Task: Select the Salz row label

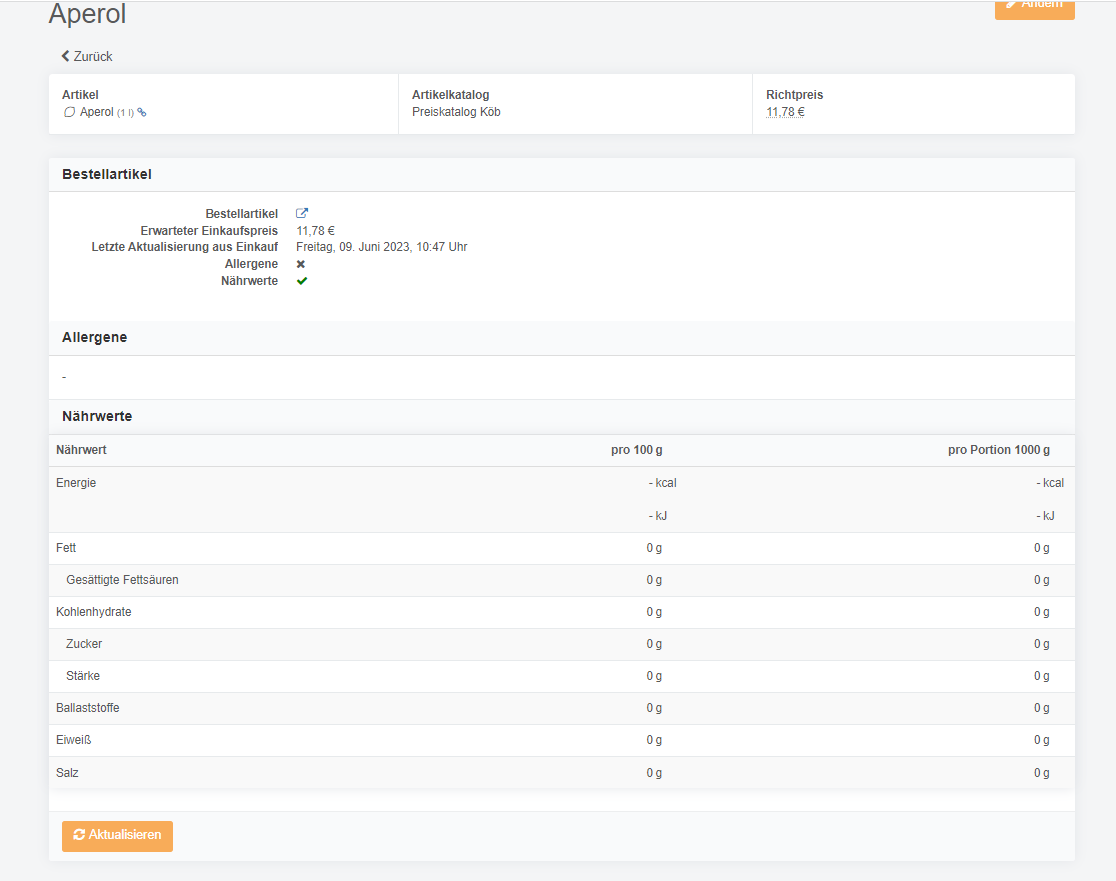Action: click(67, 773)
